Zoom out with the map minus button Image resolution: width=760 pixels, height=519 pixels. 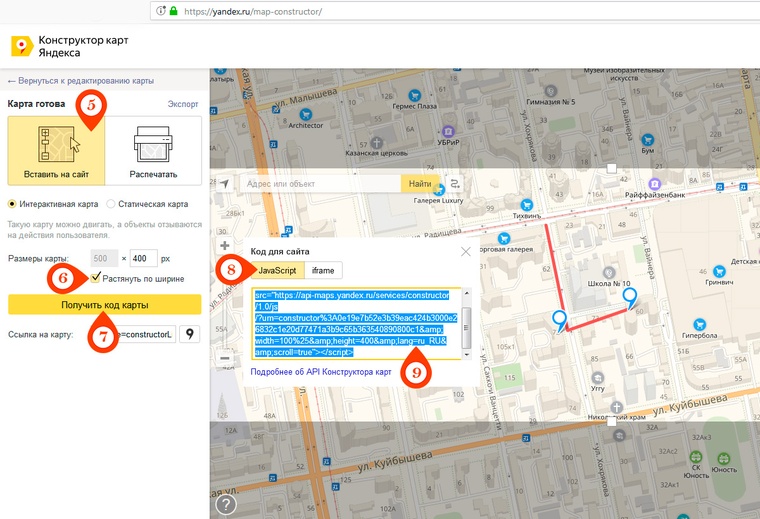click(224, 357)
